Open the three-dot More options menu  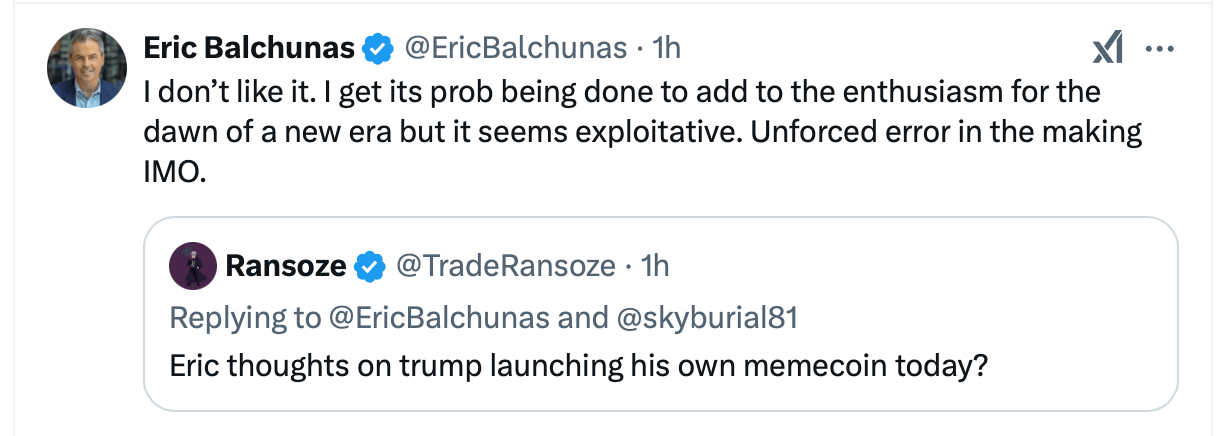coord(1158,48)
